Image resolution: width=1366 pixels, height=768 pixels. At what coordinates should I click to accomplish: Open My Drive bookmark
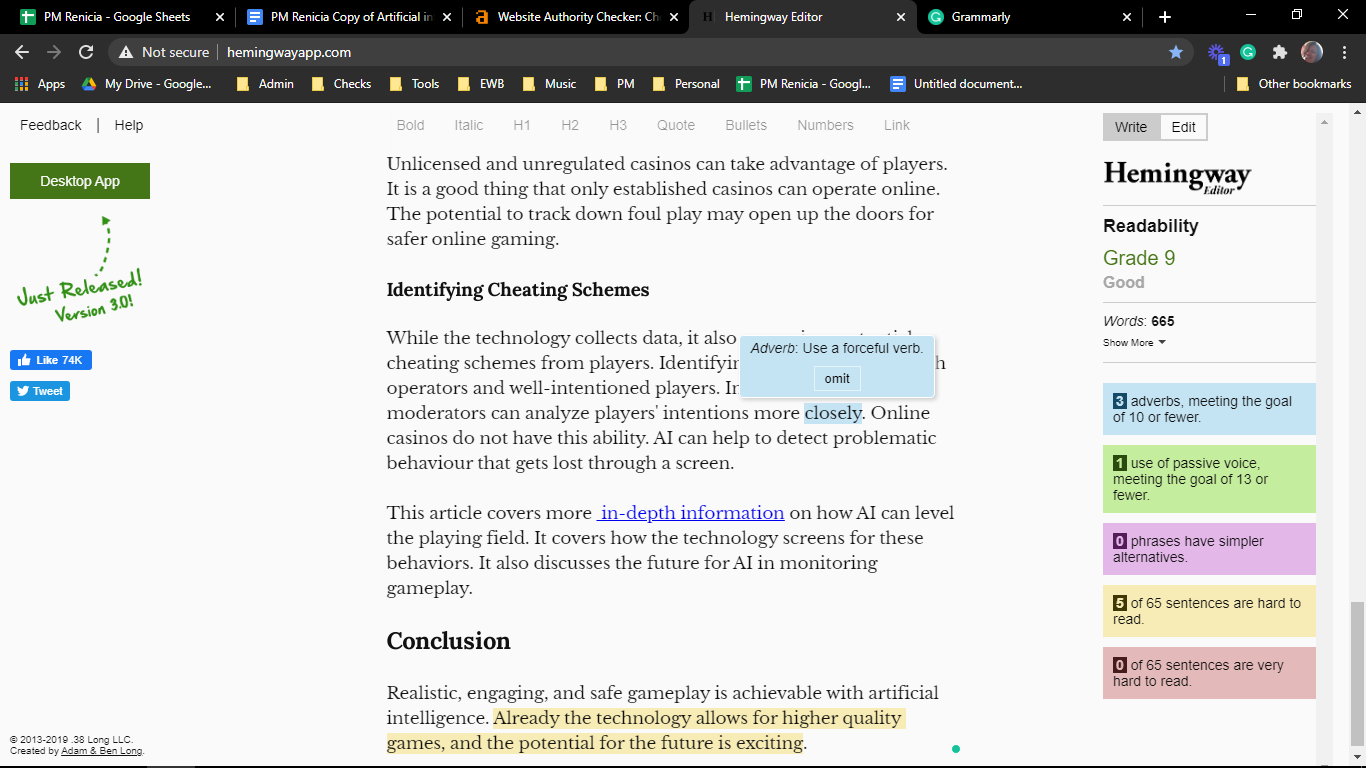pyautogui.click(x=147, y=84)
